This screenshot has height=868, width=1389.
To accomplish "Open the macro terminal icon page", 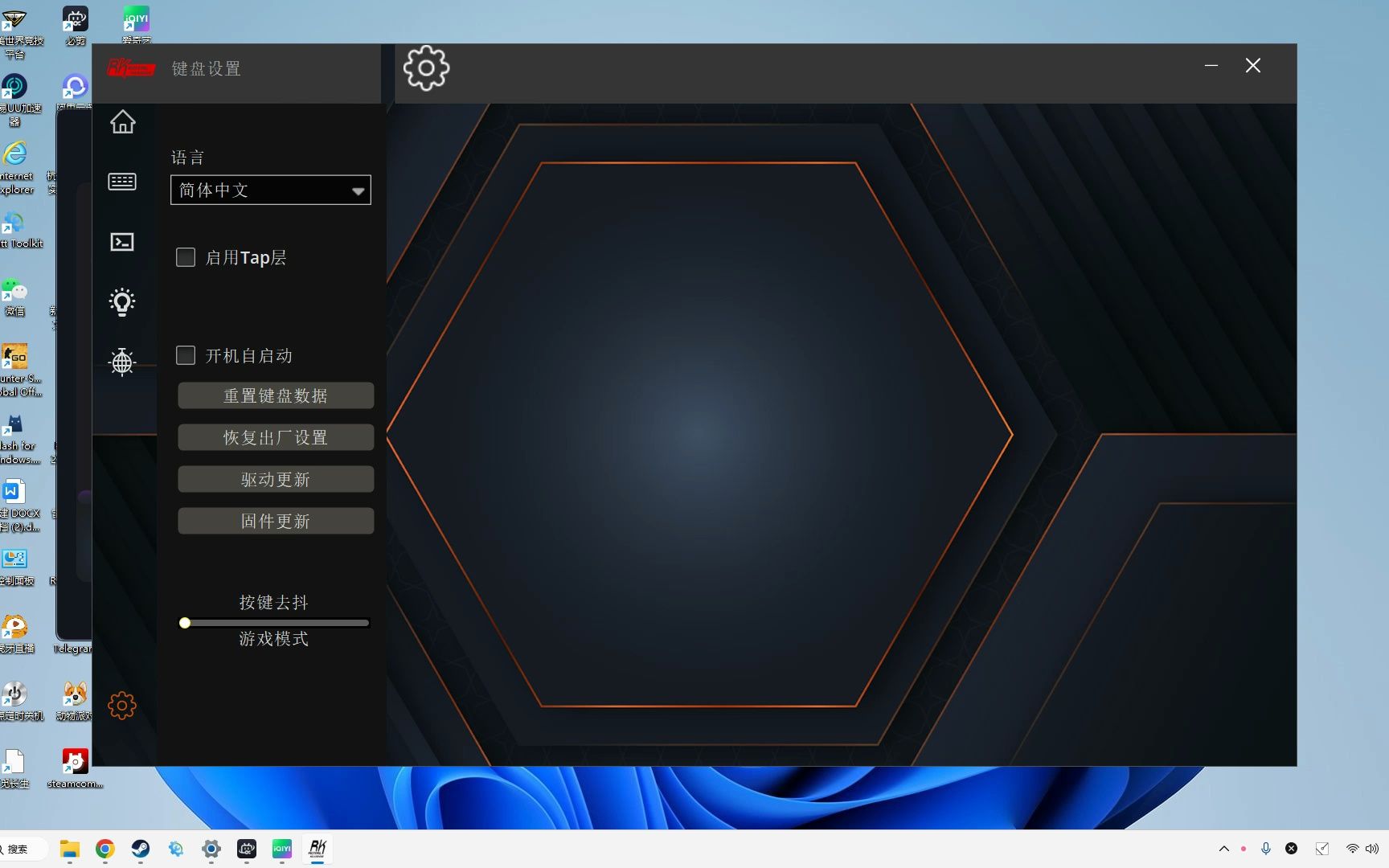I will (x=122, y=242).
